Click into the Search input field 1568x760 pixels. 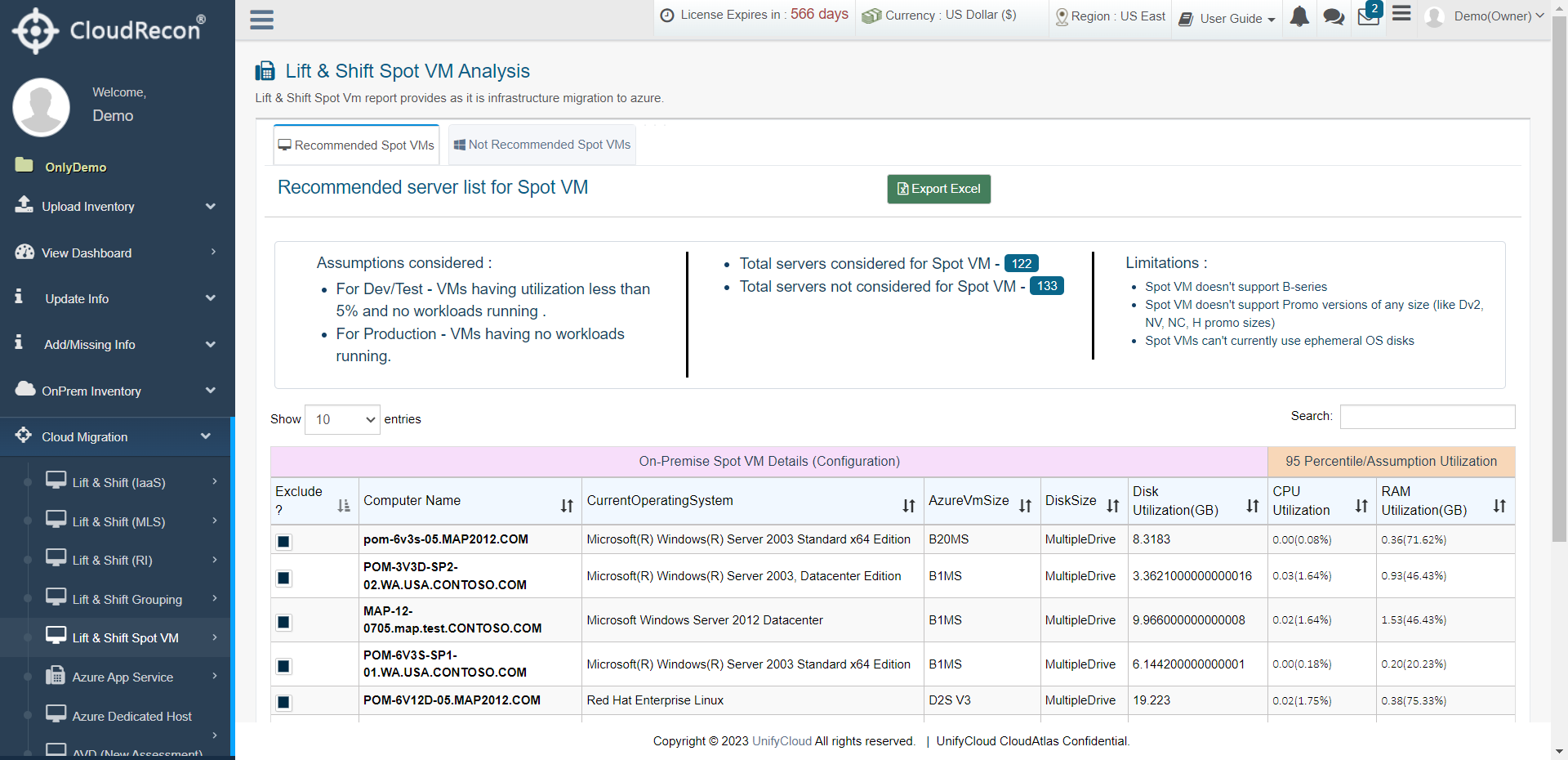(x=1427, y=417)
